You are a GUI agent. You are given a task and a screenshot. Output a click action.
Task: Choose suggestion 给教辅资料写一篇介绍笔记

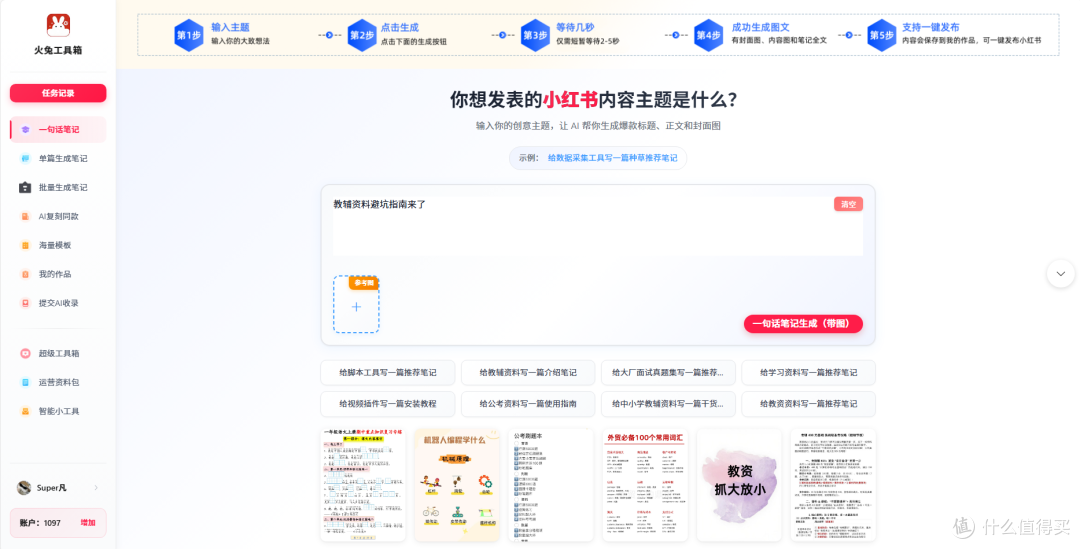(528, 373)
